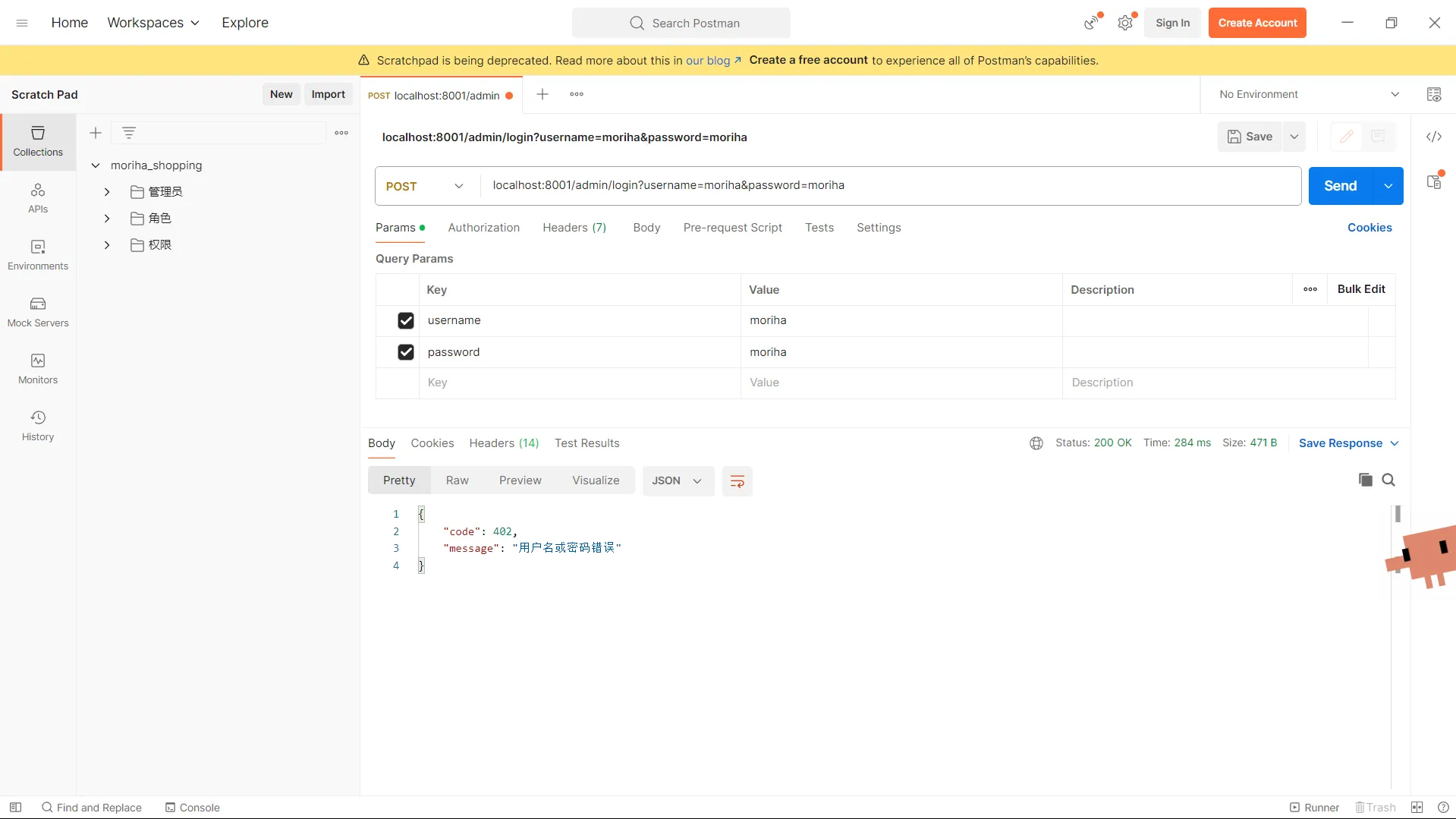The height and width of the screenshot is (819, 1456).
Task: Switch to the Pre-request Script tab
Action: pyautogui.click(x=732, y=228)
